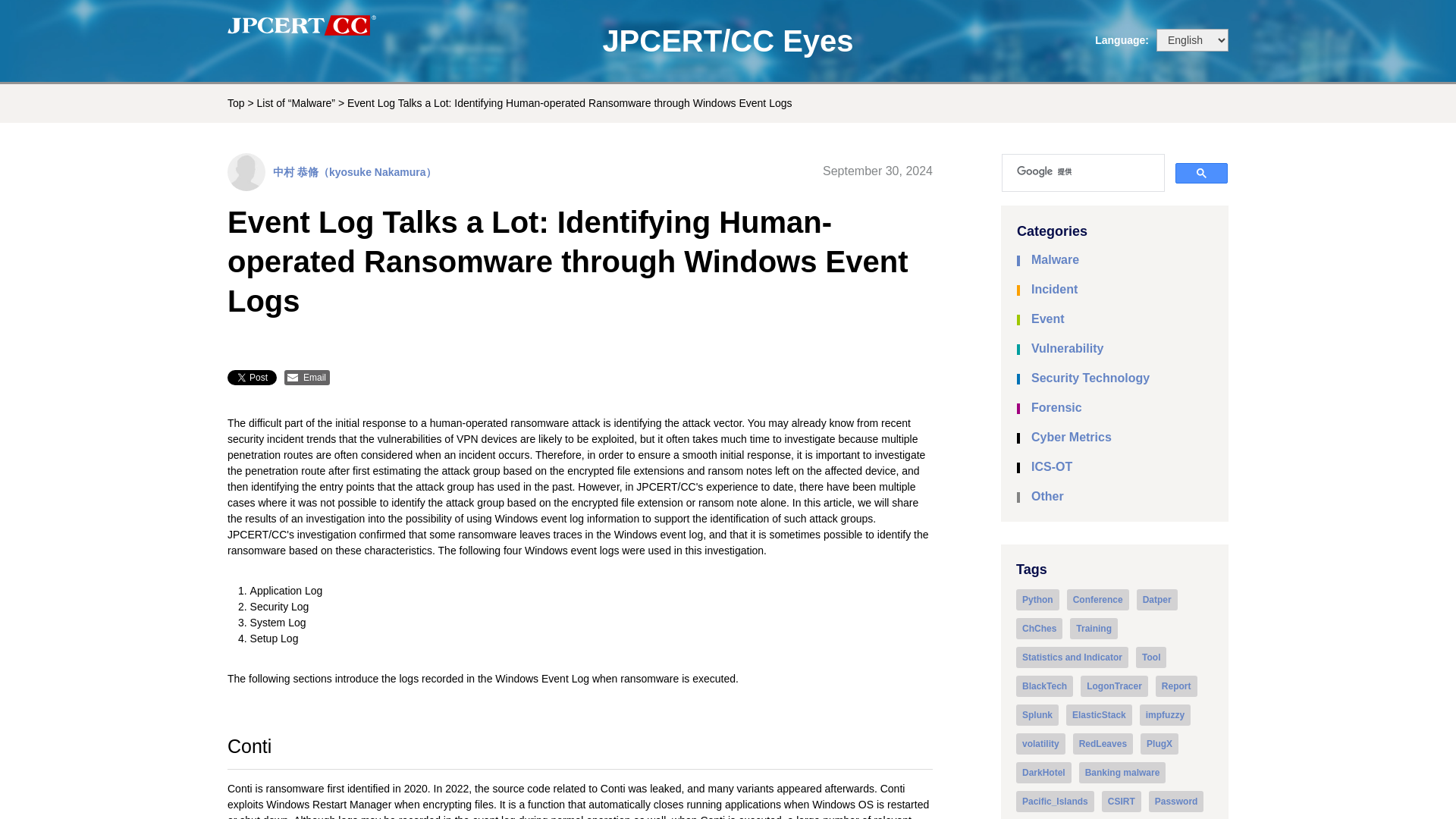1456x819 pixels.
Task: Select the Forensic category icon
Action: tap(1019, 408)
